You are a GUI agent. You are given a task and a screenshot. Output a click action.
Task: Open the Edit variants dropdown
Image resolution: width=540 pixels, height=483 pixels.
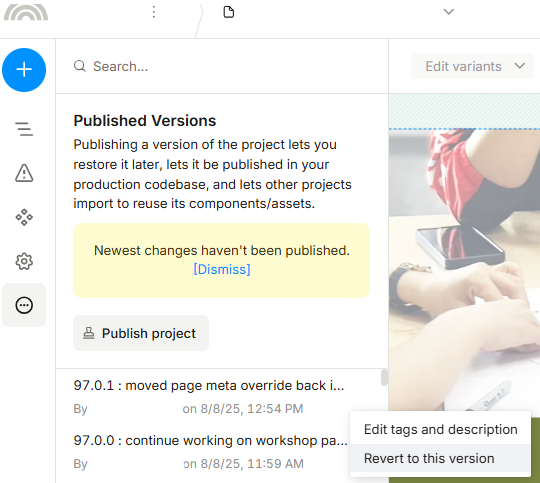coord(472,66)
